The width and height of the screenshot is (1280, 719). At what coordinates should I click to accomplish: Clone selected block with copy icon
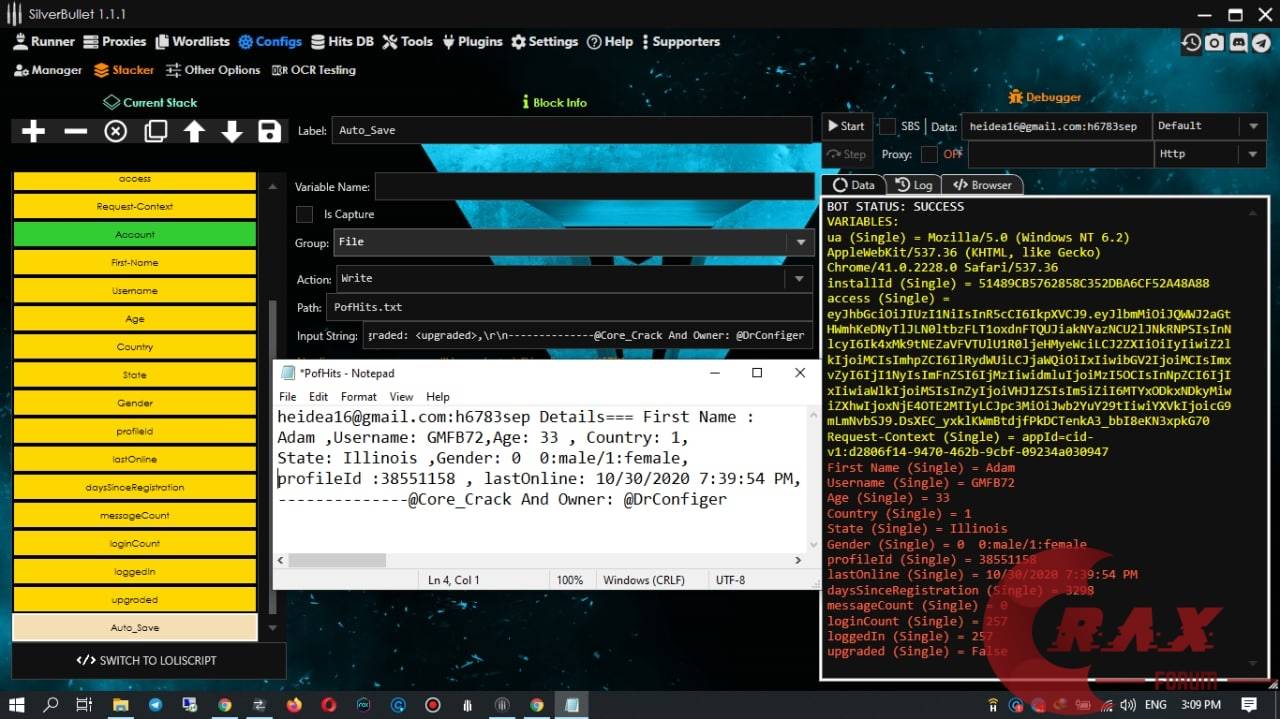[x=155, y=132]
